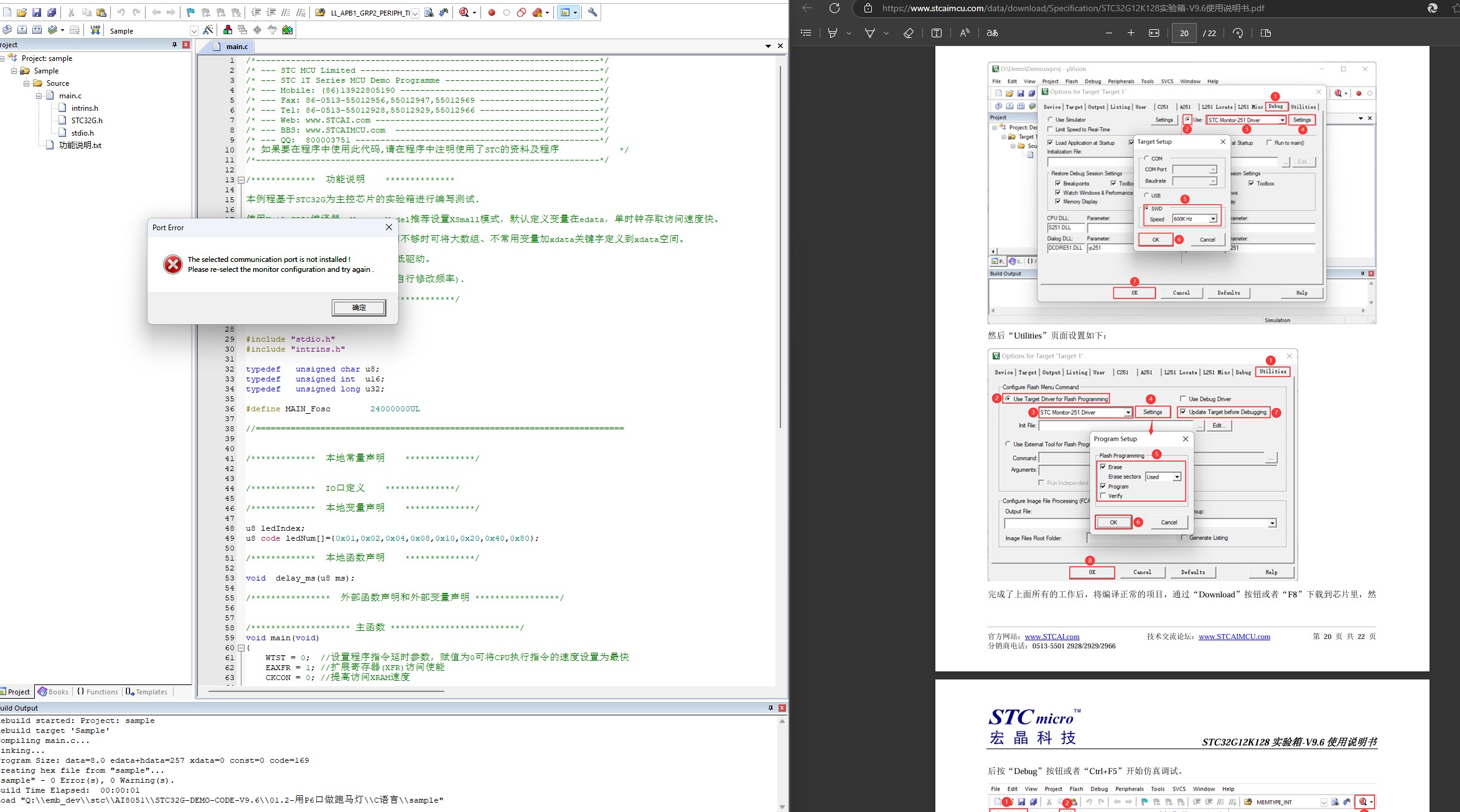Pin the Project panel using the pushpin icon

point(174,45)
